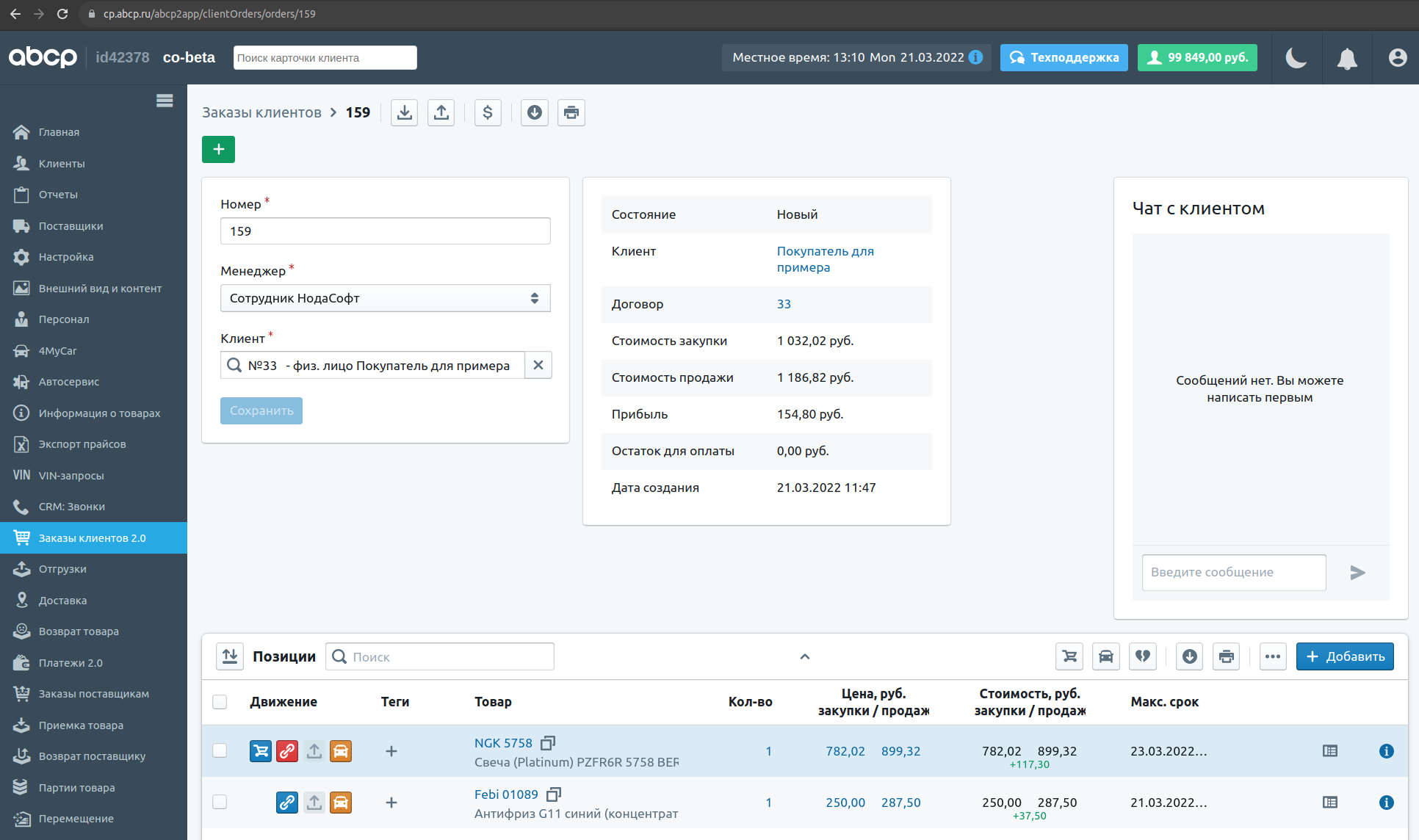Image resolution: width=1419 pixels, height=840 pixels.
Task: Click the chat message input
Action: point(1234,572)
